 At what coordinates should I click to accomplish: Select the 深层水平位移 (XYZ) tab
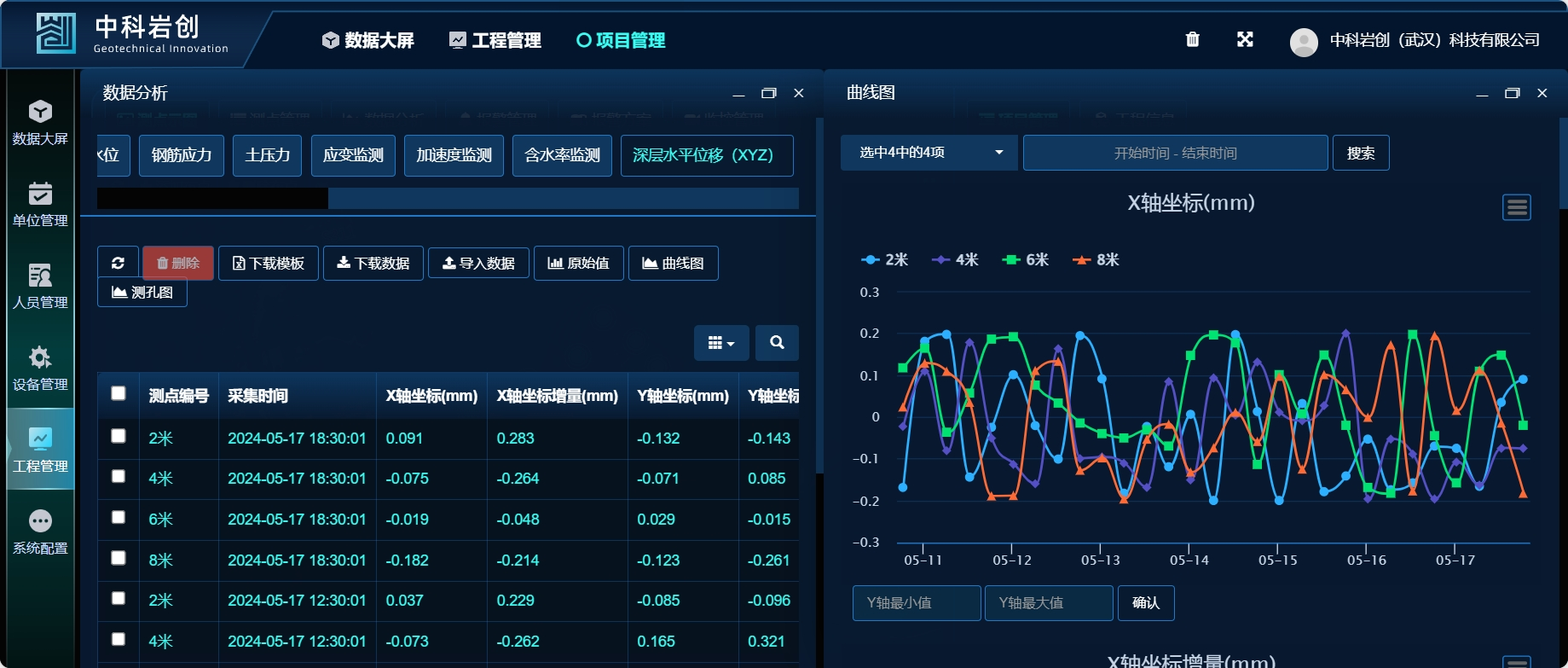pos(707,155)
